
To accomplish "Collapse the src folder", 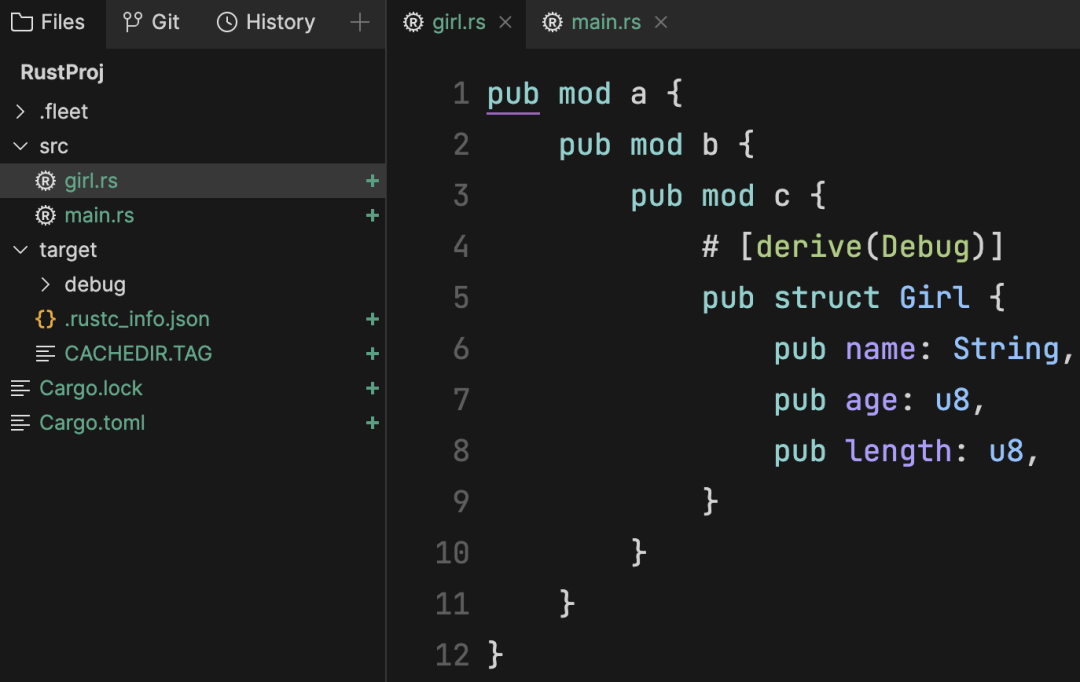I will click(21, 146).
